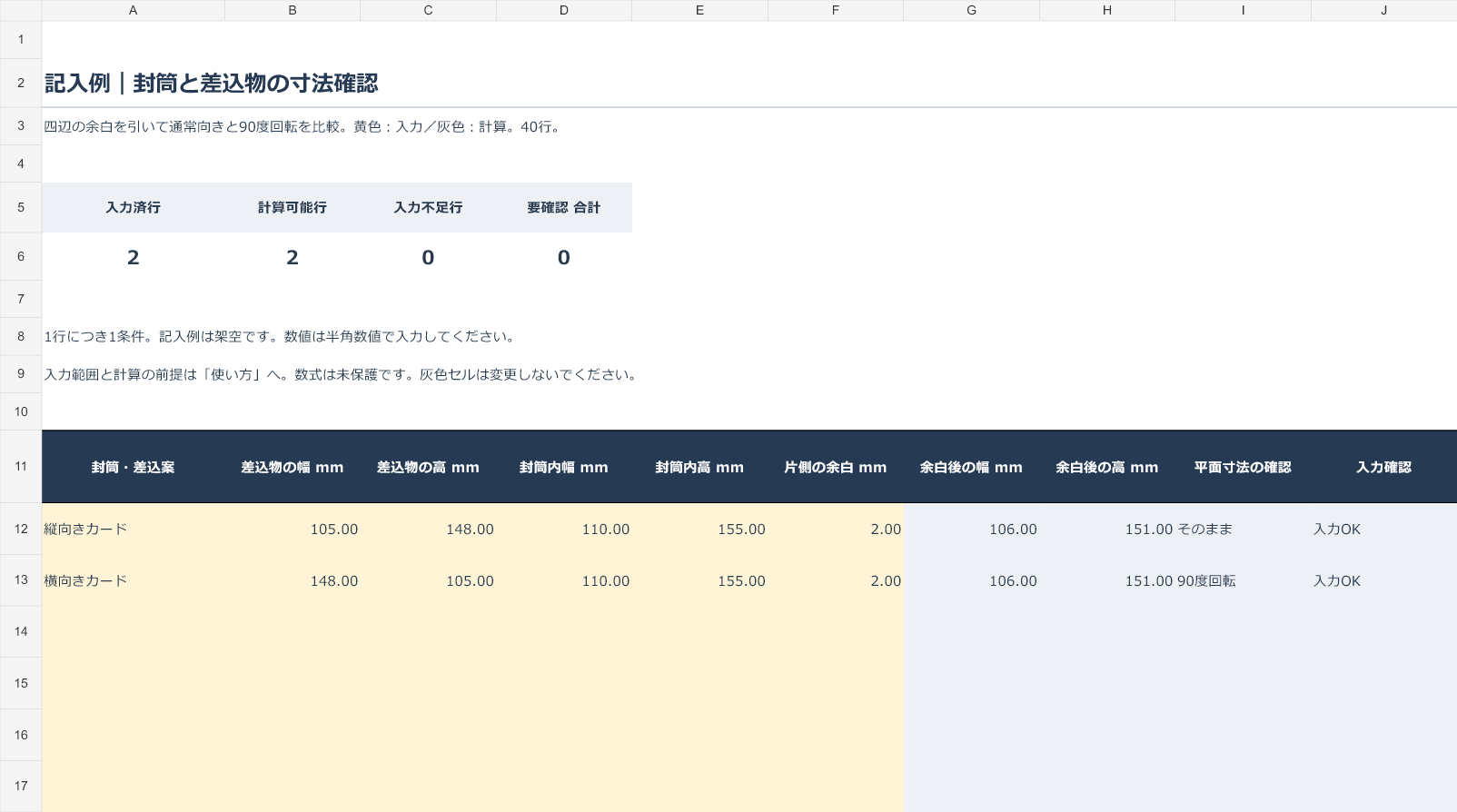1457x812 pixels.
Task: Select the 横向きカード cell
Action: [133, 580]
